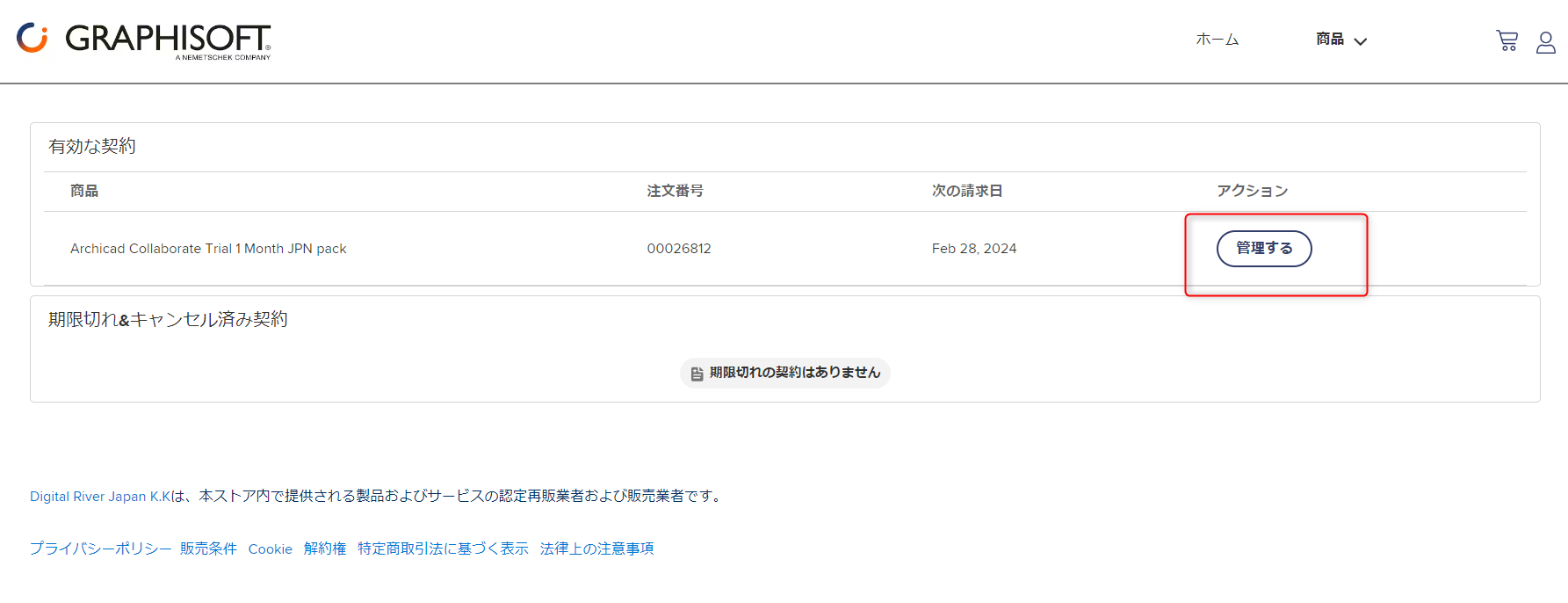Open the ホーム menu item

(1217, 40)
